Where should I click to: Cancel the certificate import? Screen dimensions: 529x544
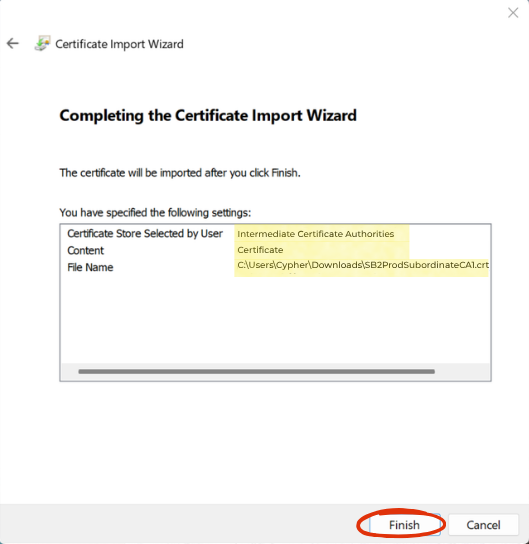pos(483,525)
